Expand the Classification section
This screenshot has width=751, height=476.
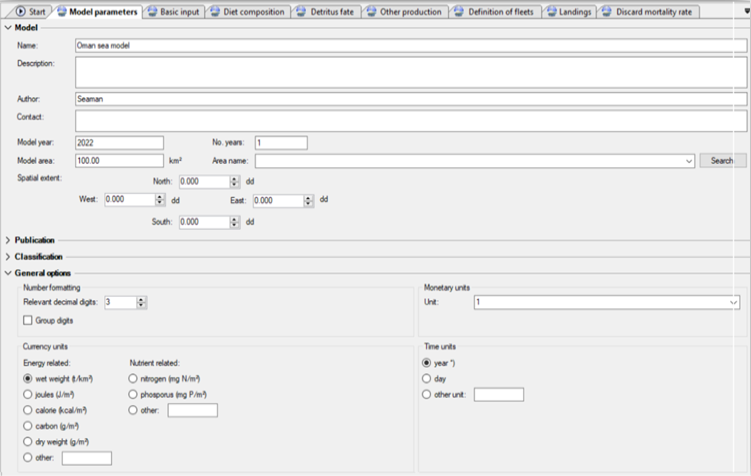click(x=8, y=257)
